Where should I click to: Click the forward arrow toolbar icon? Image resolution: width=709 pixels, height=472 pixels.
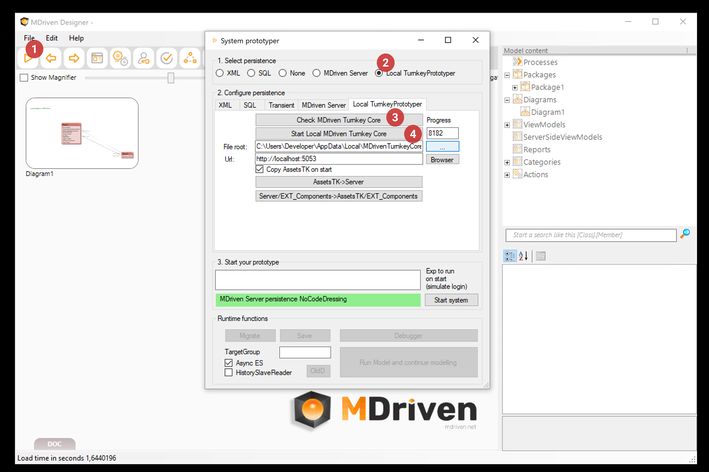coord(74,58)
